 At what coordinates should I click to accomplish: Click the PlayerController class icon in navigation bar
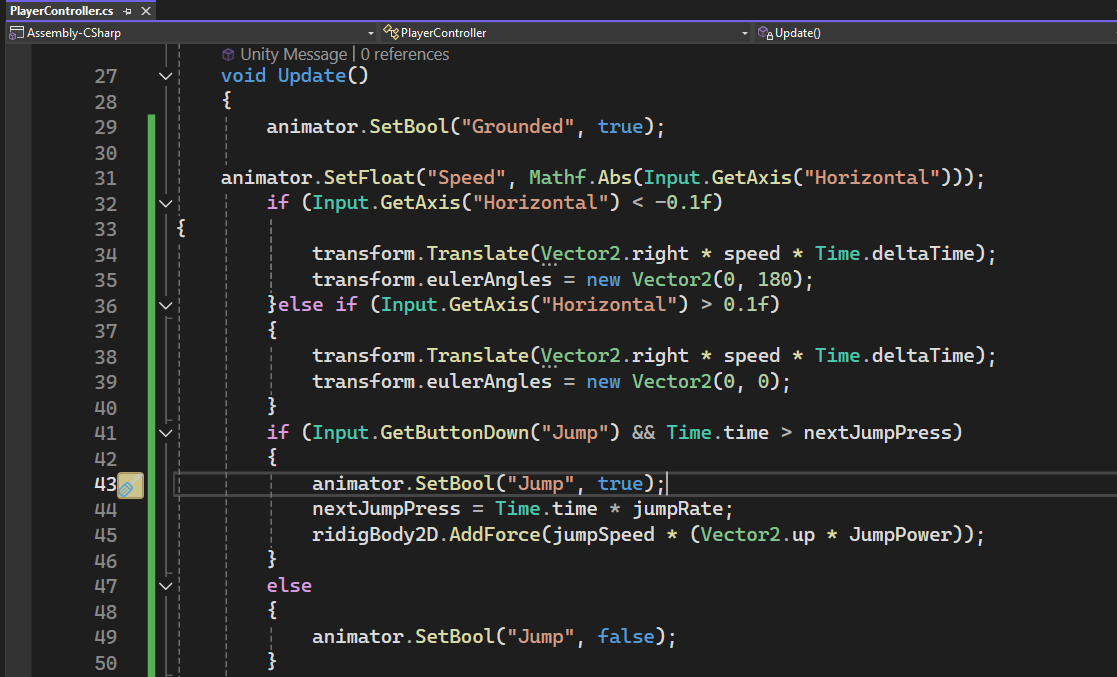click(392, 33)
